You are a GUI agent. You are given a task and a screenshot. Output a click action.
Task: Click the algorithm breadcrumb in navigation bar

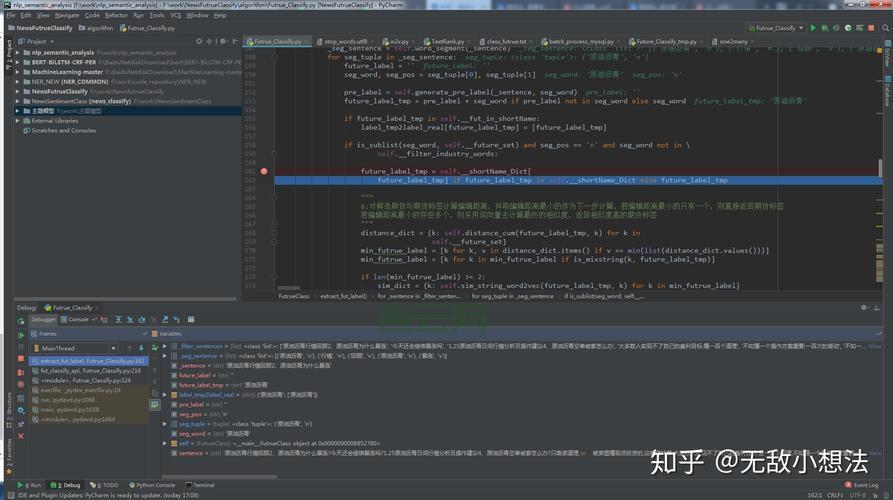point(96,28)
